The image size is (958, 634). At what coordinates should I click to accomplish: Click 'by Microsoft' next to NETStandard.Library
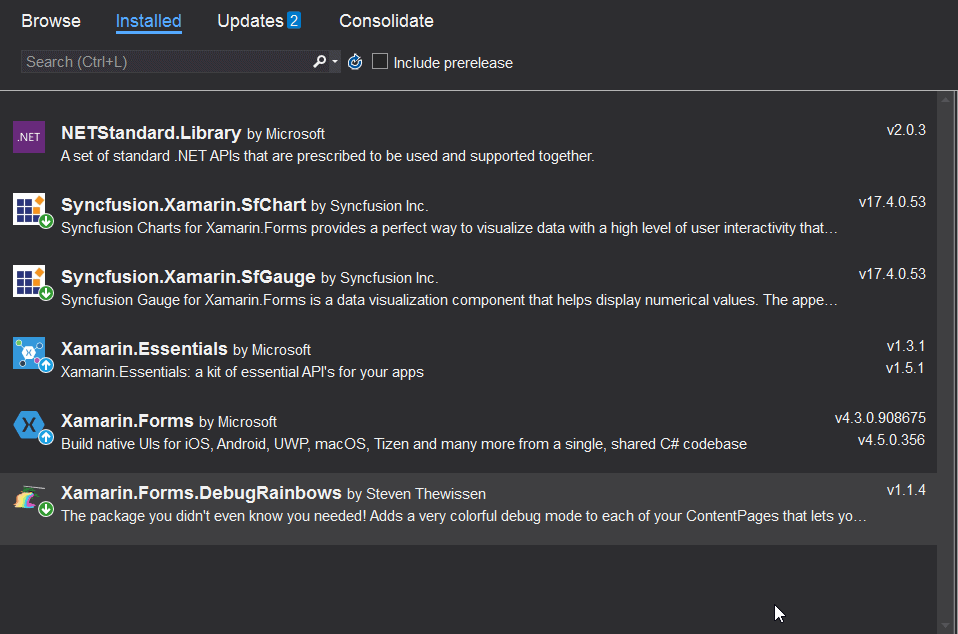coord(286,134)
